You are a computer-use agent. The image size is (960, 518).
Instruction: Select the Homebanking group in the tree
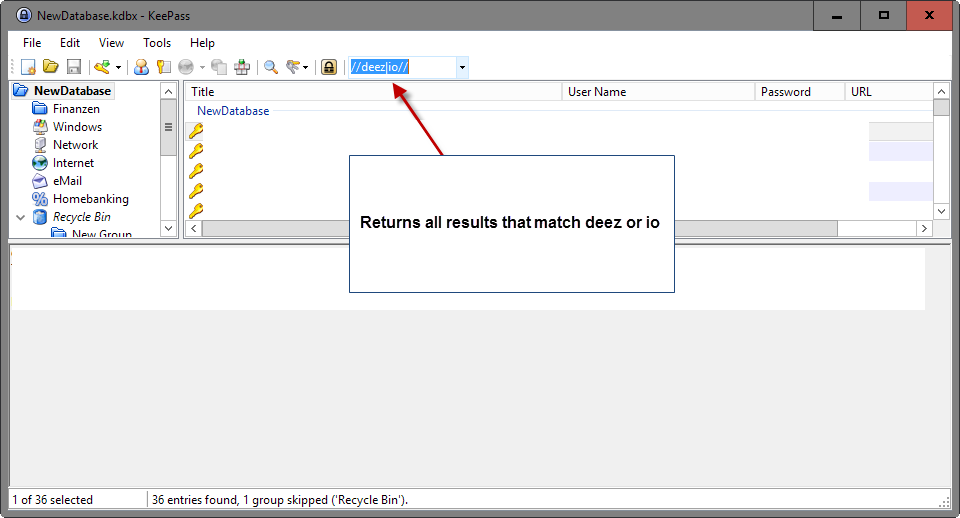[x=90, y=199]
